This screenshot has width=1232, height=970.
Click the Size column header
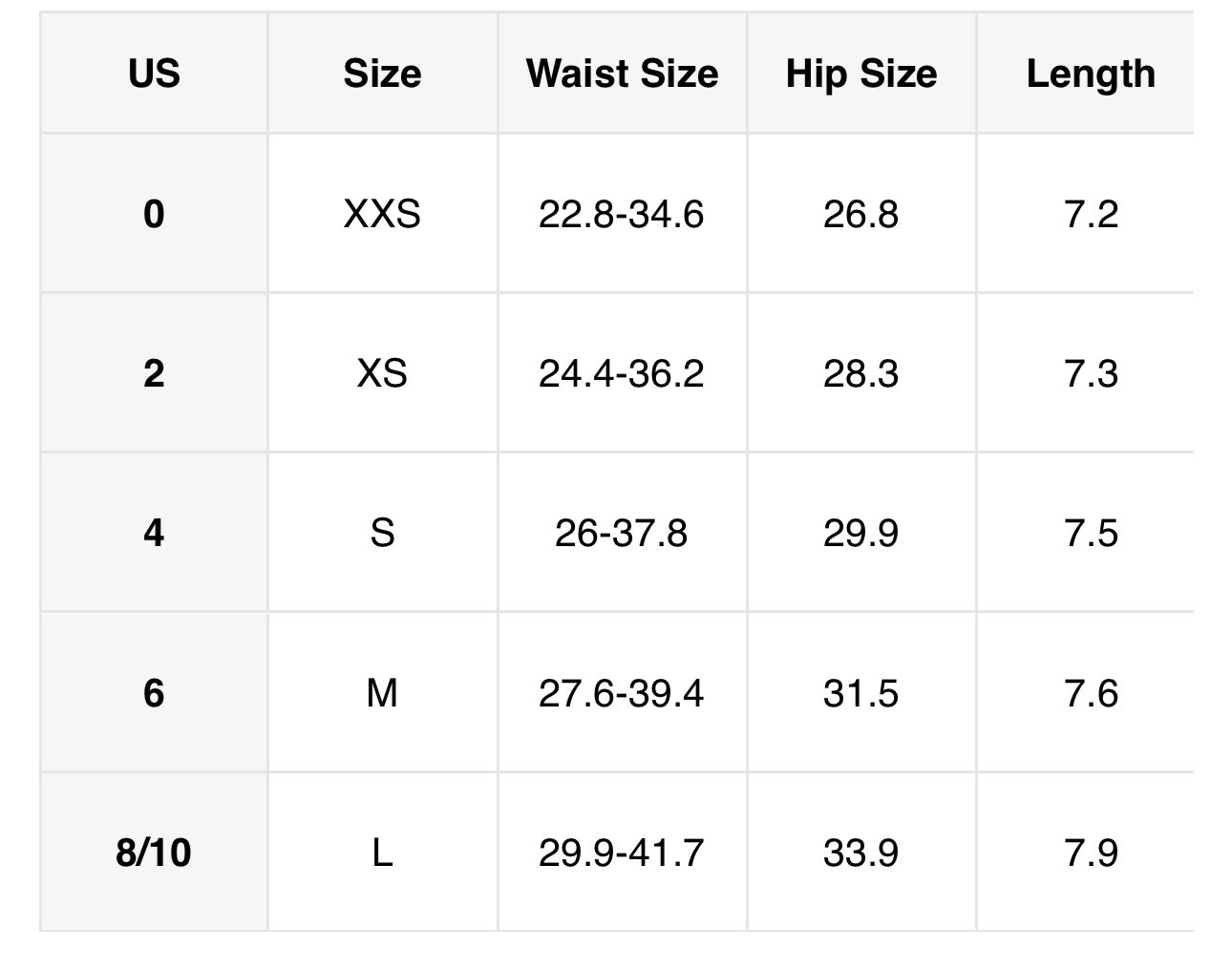382,74
